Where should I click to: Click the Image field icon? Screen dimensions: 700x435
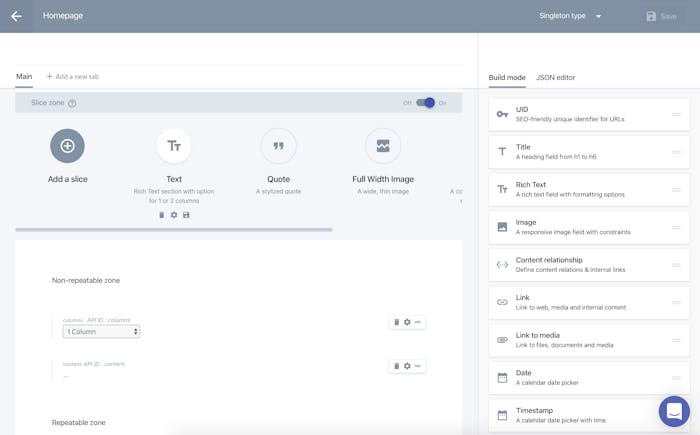[502, 227]
